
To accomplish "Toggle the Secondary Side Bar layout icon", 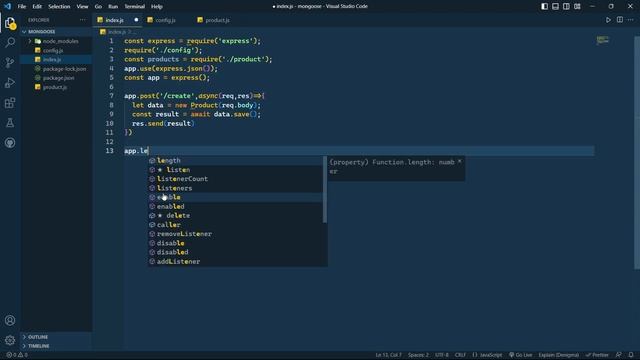I will pyautogui.click(x=566, y=7).
